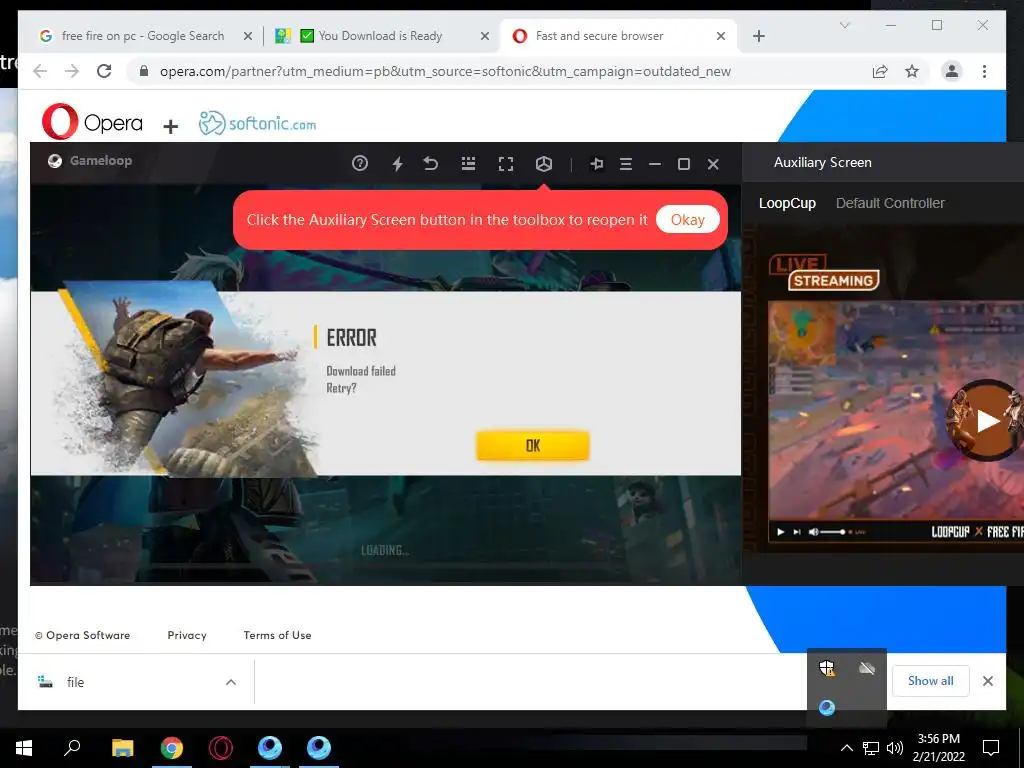This screenshot has width=1024, height=768.
Task: Click the Chrome taskbar icon
Action: coord(172,748)
